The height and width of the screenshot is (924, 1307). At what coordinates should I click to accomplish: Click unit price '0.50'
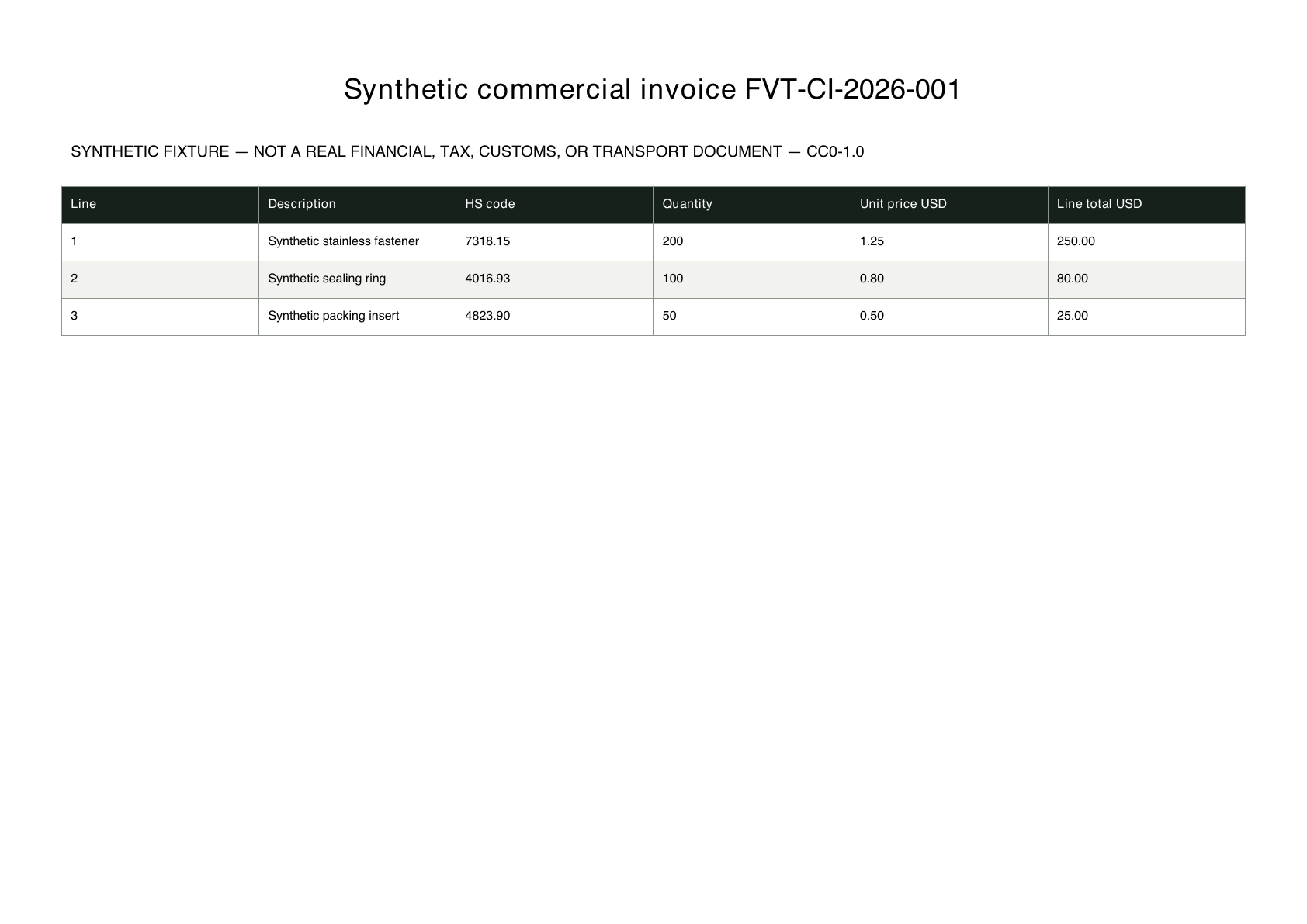tap(872, 316)
